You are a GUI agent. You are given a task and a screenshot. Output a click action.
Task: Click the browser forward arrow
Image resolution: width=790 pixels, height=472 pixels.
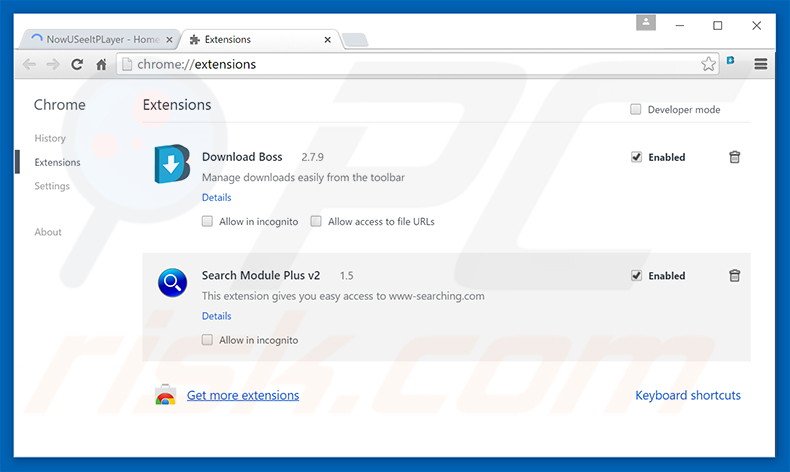(53, 64)
